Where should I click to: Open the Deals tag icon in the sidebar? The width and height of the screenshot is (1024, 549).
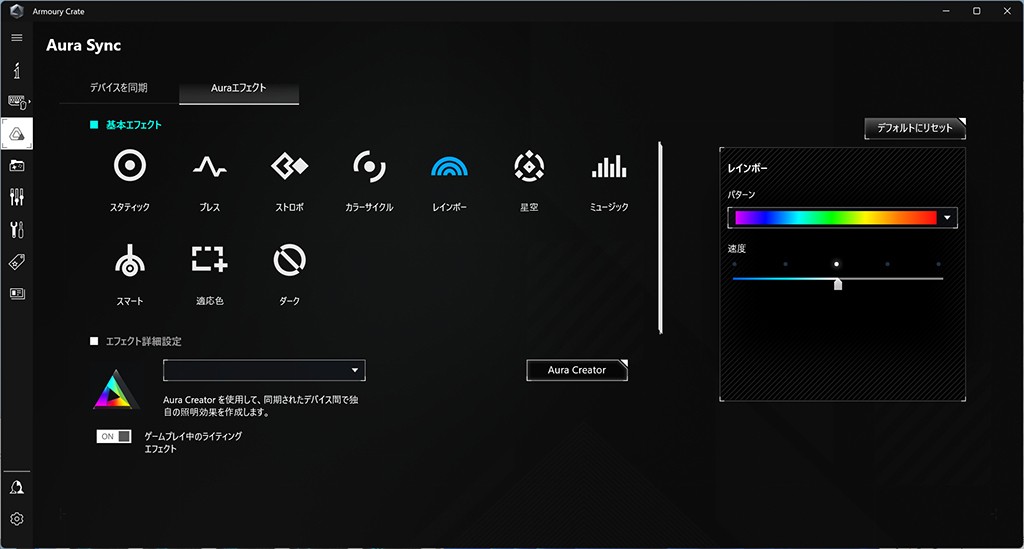coord(17,262)
